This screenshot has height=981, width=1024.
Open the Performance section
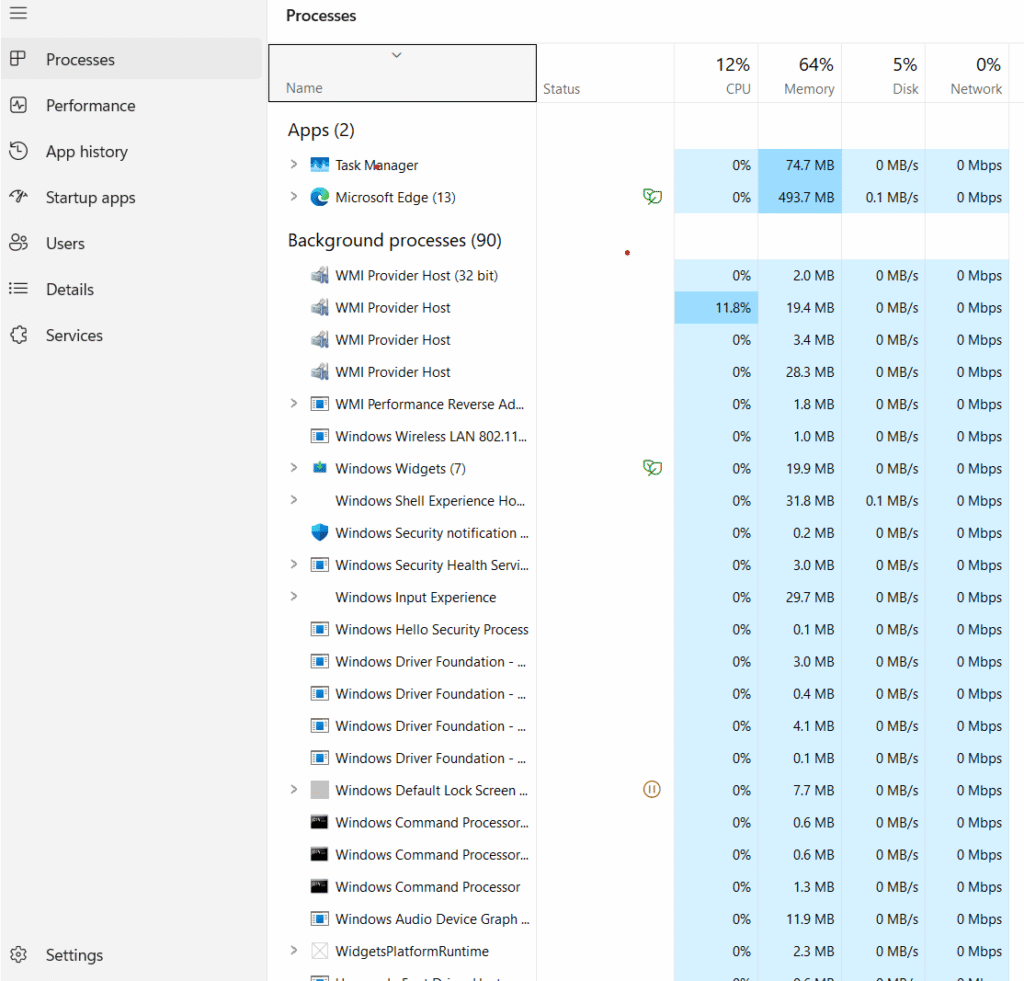tap(90, 105)
